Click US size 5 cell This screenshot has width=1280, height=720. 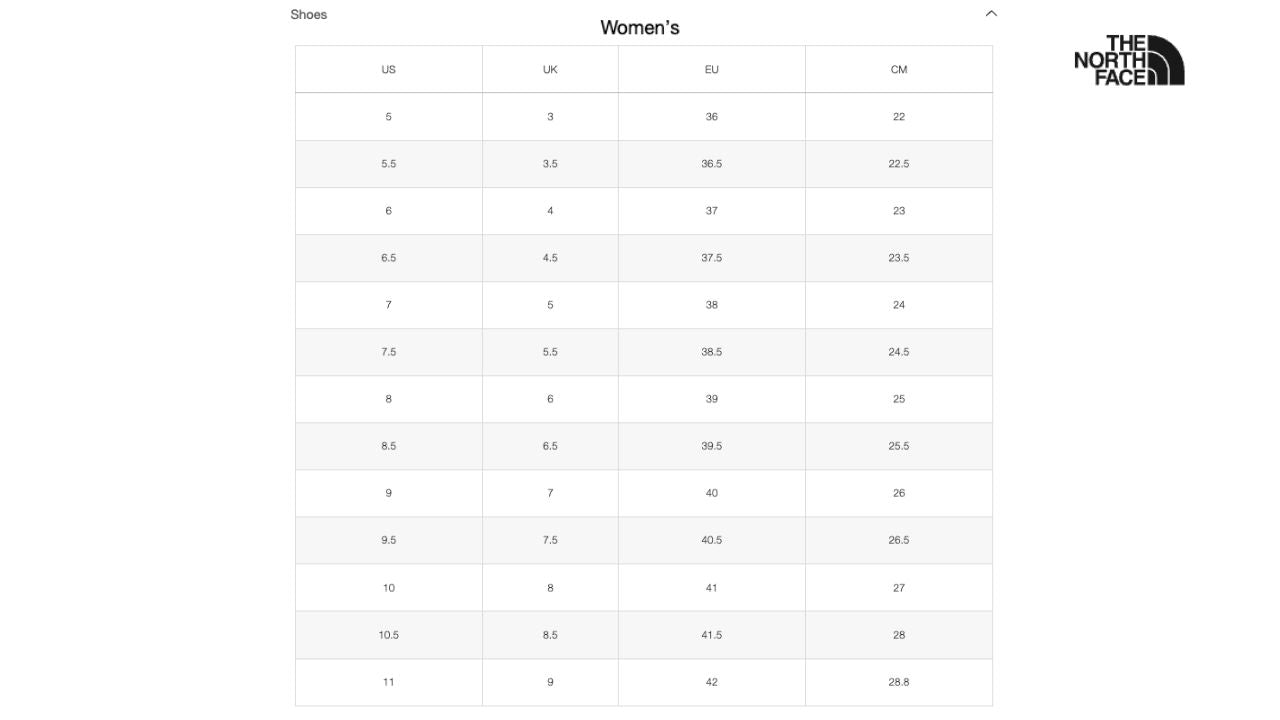388,116
